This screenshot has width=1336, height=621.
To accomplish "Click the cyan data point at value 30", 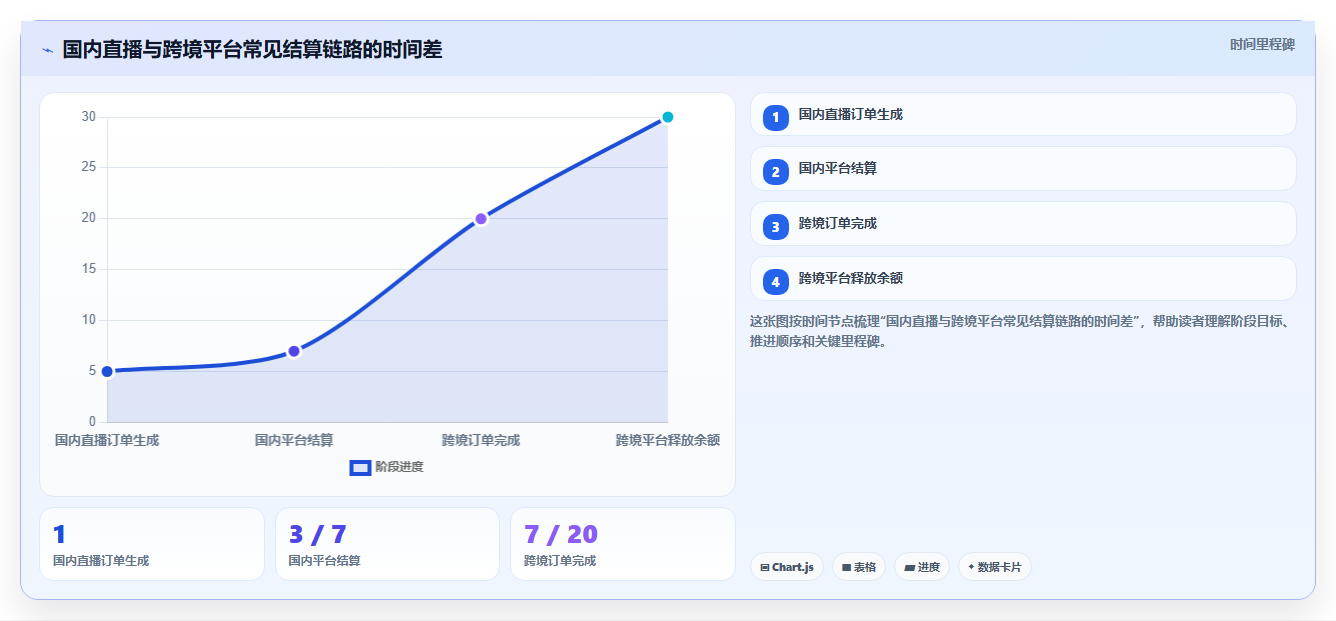I will pyautogui.click(x=668, y=117).
